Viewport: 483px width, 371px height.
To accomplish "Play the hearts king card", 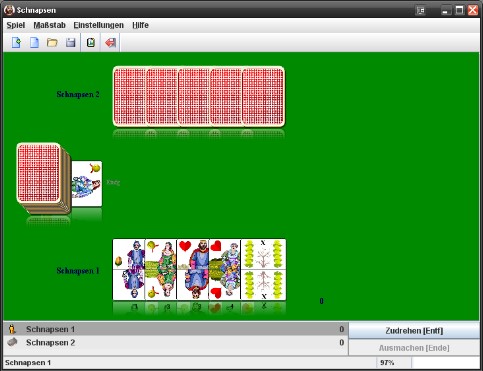I will (x=193, y=269).
